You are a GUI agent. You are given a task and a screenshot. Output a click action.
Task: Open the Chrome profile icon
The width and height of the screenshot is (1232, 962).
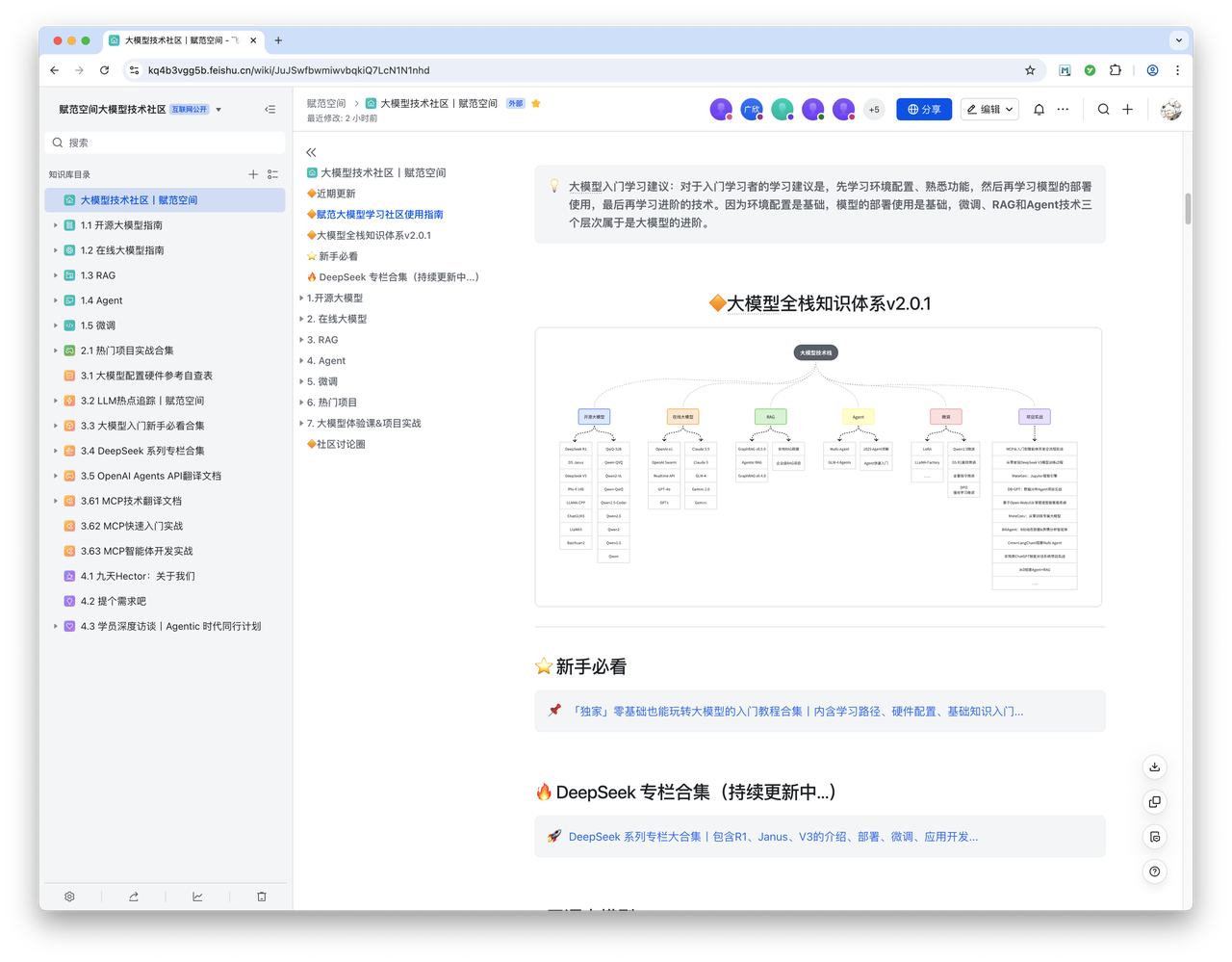[x=1152, y=70]
